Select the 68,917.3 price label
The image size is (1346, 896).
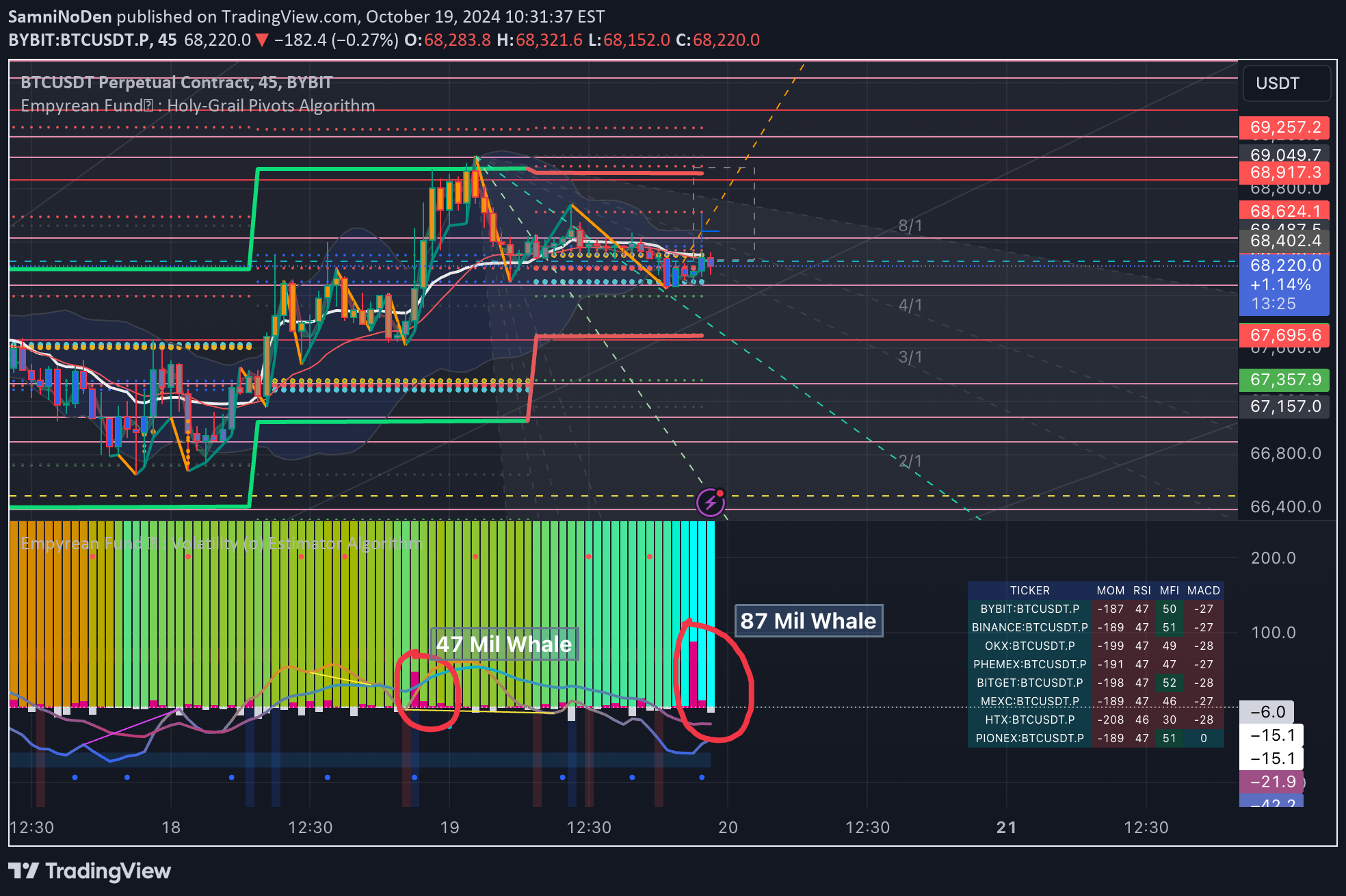point(1284,172)
